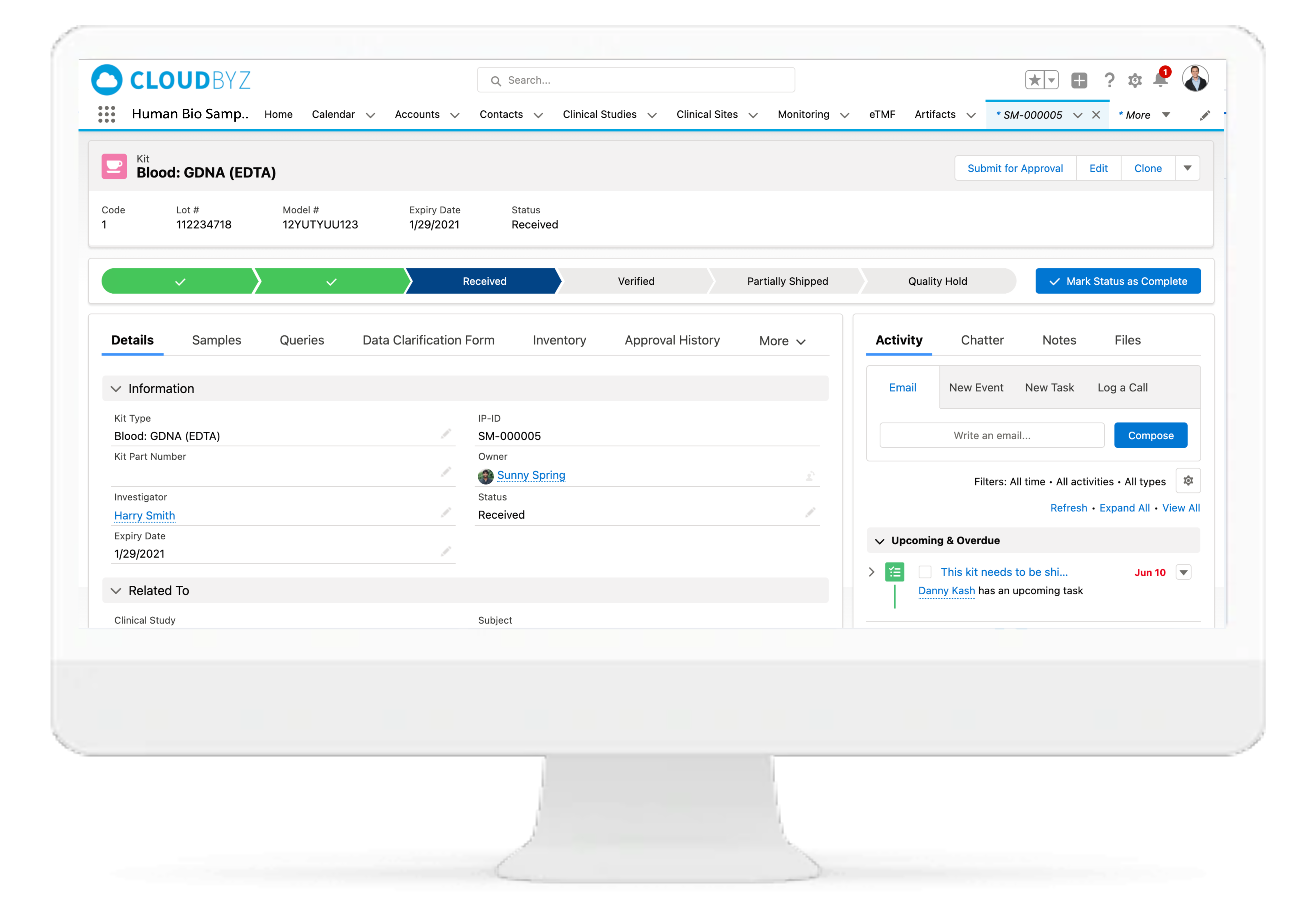This screenshot has height=911, width=1316.
Task: Check the 'This kit needs to be shi...' task checkbox
Action: click(925, 572)
